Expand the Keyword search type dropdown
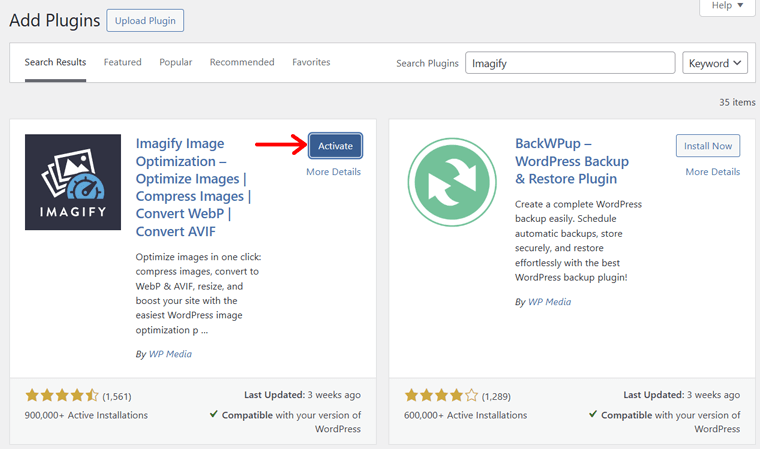This screenshot has height=449, width=760. pyautogui.click(x=715, y=63)
